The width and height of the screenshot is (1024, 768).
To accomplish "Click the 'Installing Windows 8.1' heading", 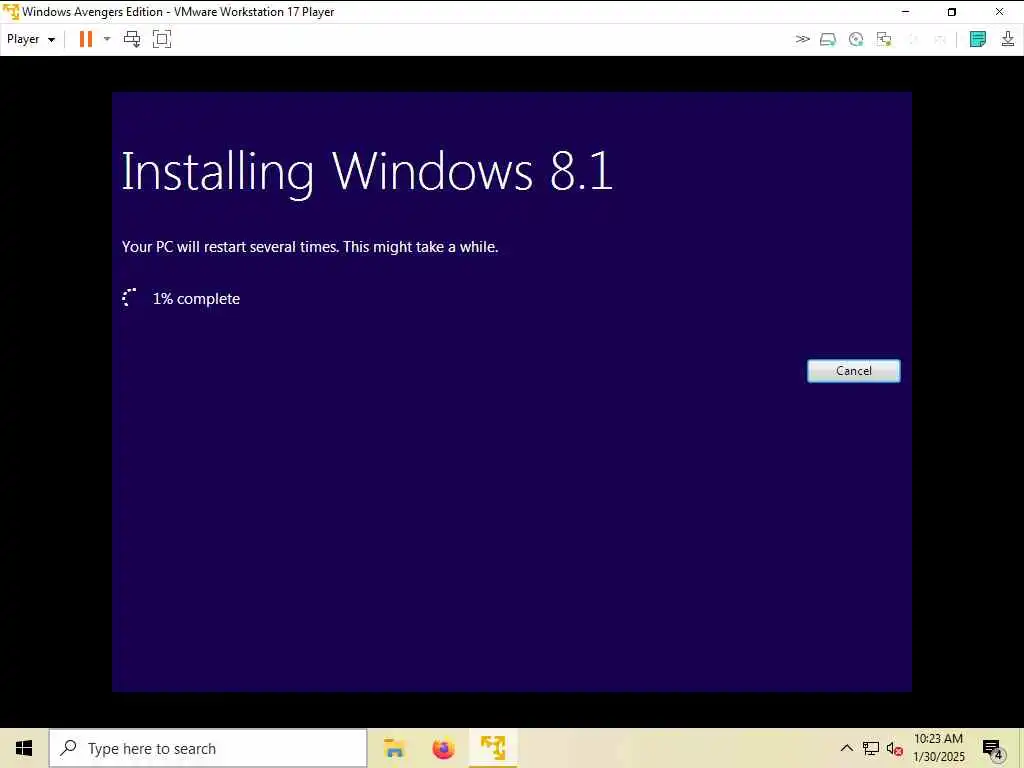I will 367,172.
